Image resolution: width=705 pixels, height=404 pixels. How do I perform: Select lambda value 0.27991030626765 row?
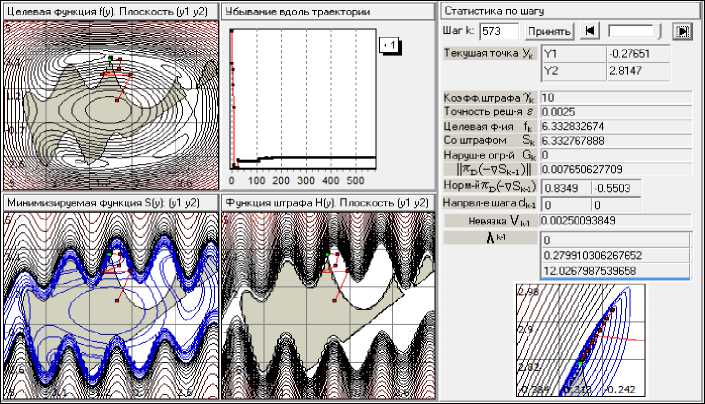[614, 255]
